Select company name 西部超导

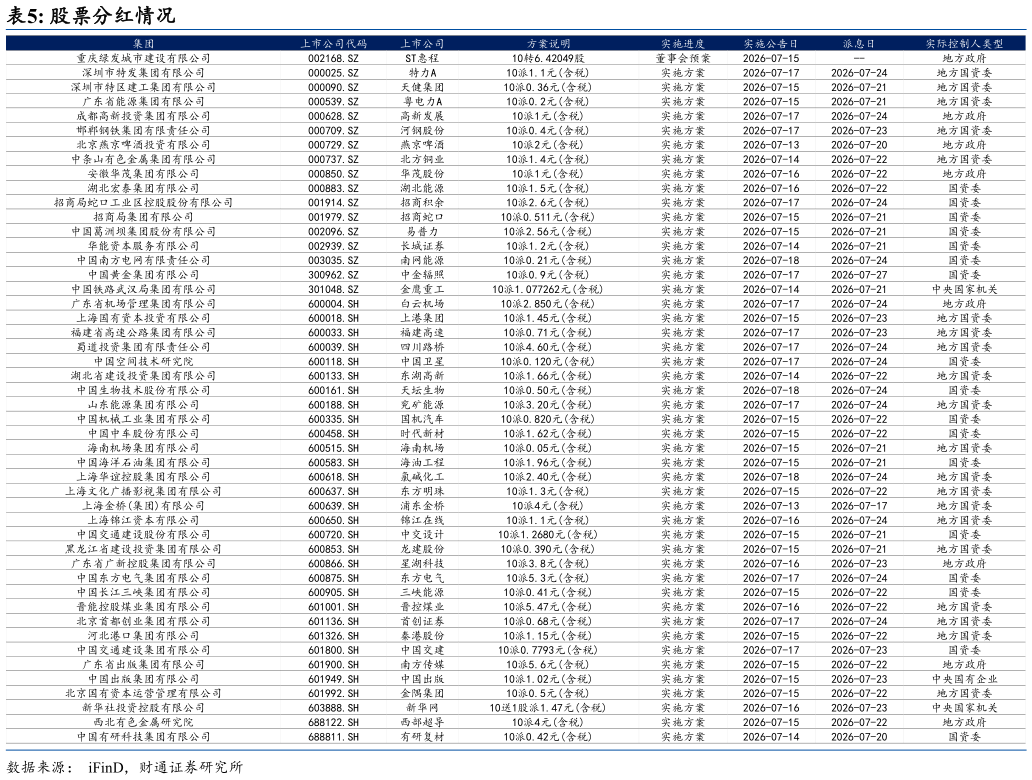[423, 722]
